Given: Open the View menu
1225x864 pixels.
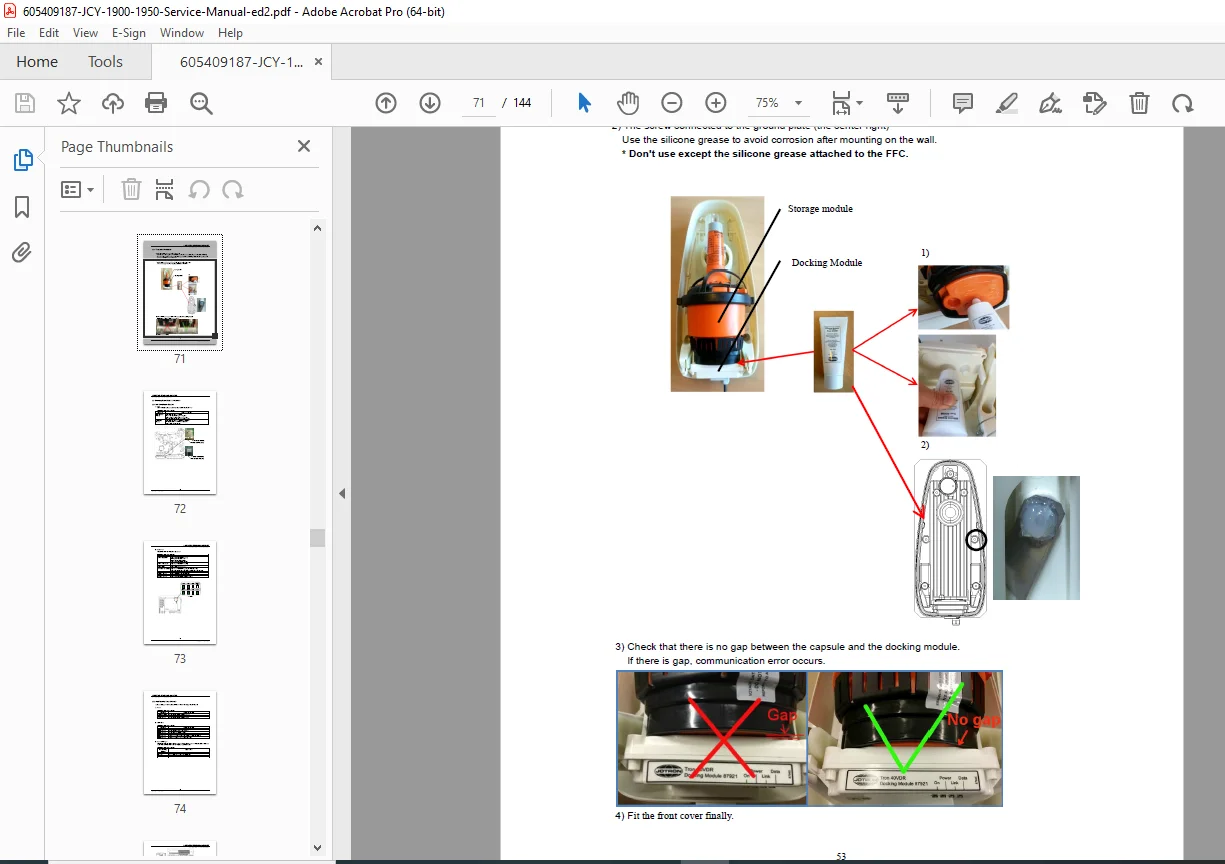Looking at the screenshot, I should pyautogui.click(x=85, y=33).
